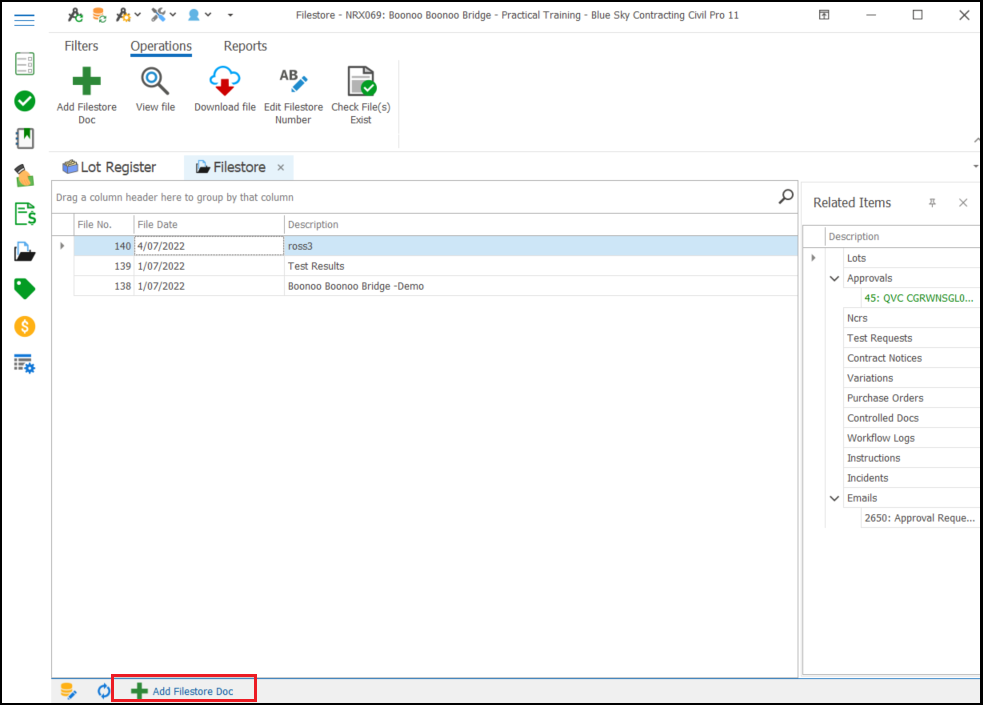Click the Download file cloud icon

coord(224,82)
